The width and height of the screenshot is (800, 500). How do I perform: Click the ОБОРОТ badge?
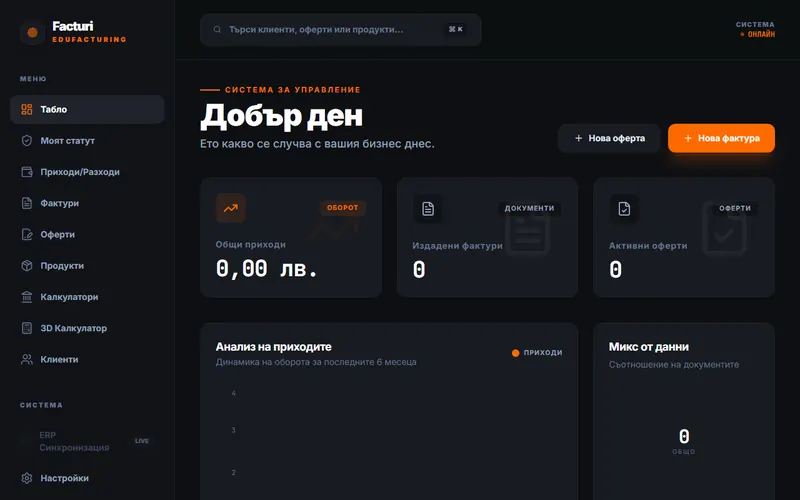343,208
